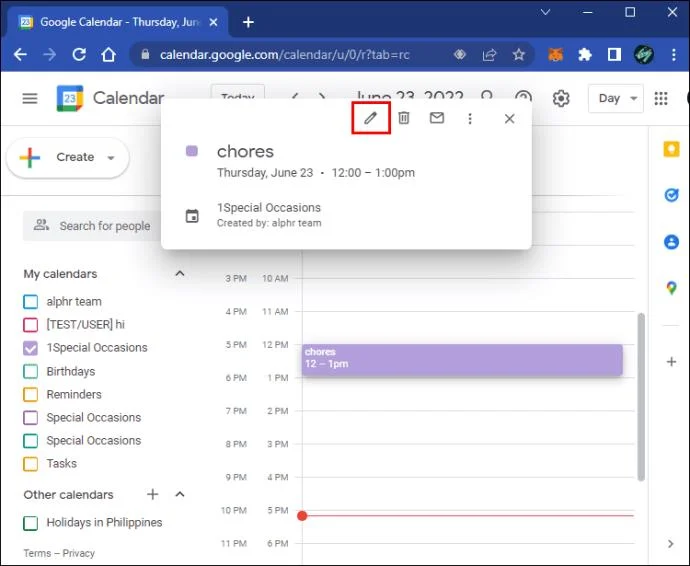Click the Birthdays calendar label
This screenshot has height=566, width=690.
pyautogui.click(x=71, y=371)
